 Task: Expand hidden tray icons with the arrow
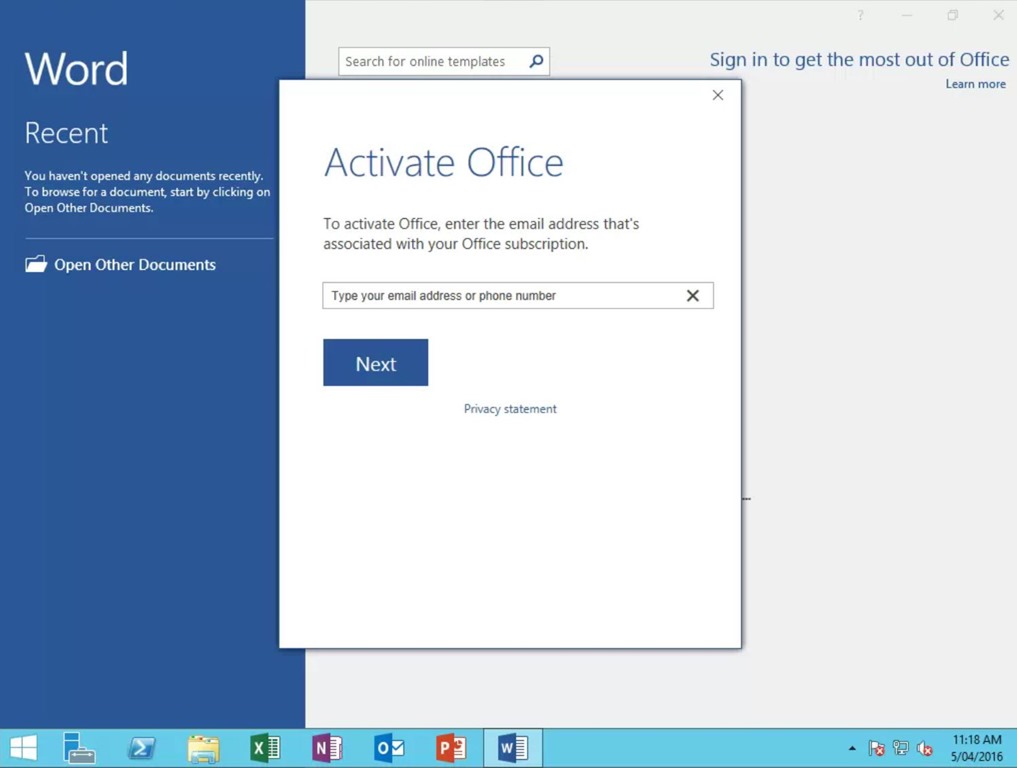[x=852, y=748]
